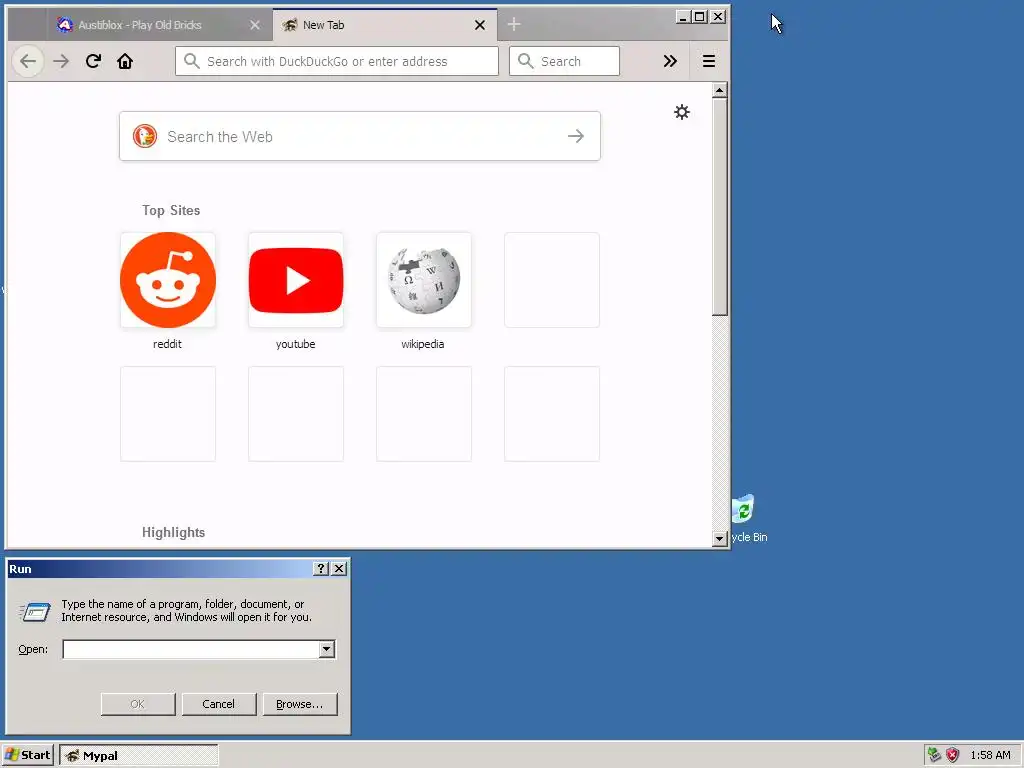This screenshot has height=768, width=1024.
Task: Close the New Tab tab
Action: [x=480, y=25]
